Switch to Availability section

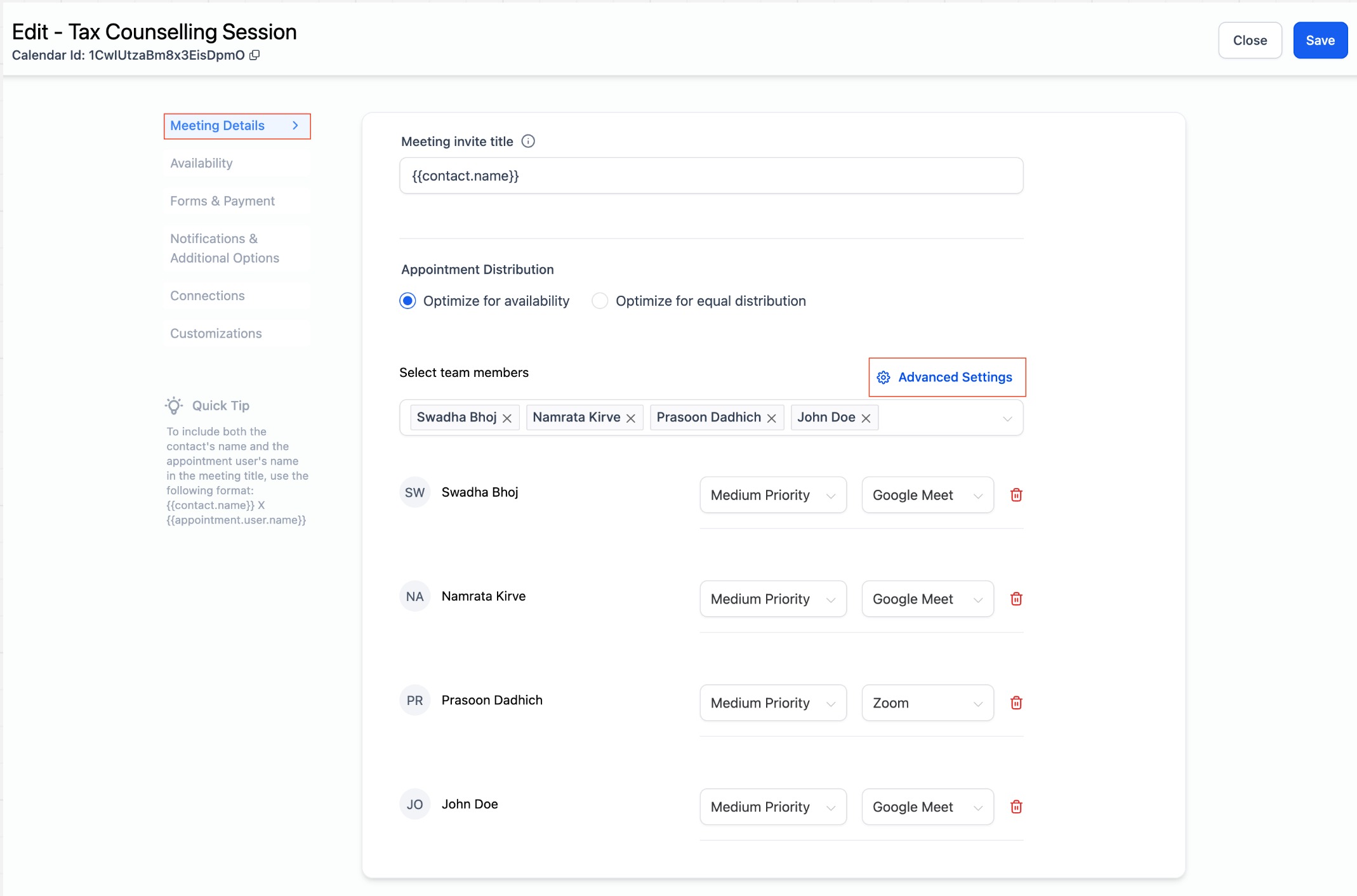[x=201, y=163]
